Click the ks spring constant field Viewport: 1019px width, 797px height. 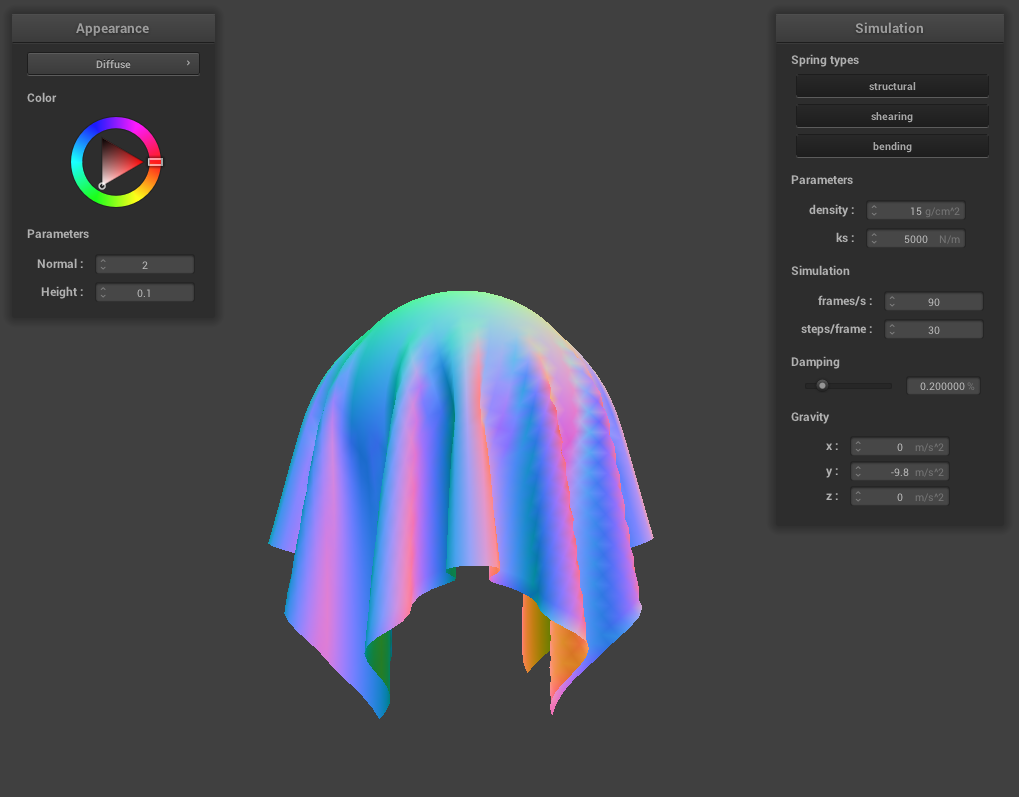(916, 239)
